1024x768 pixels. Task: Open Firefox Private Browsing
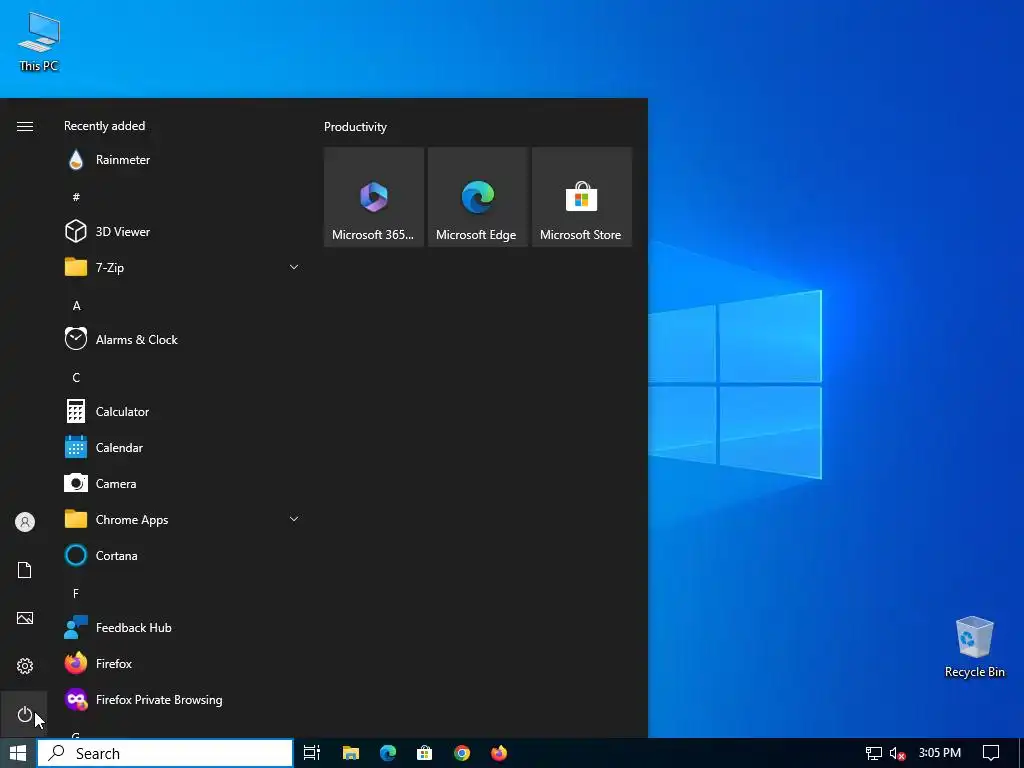point(183,699)
